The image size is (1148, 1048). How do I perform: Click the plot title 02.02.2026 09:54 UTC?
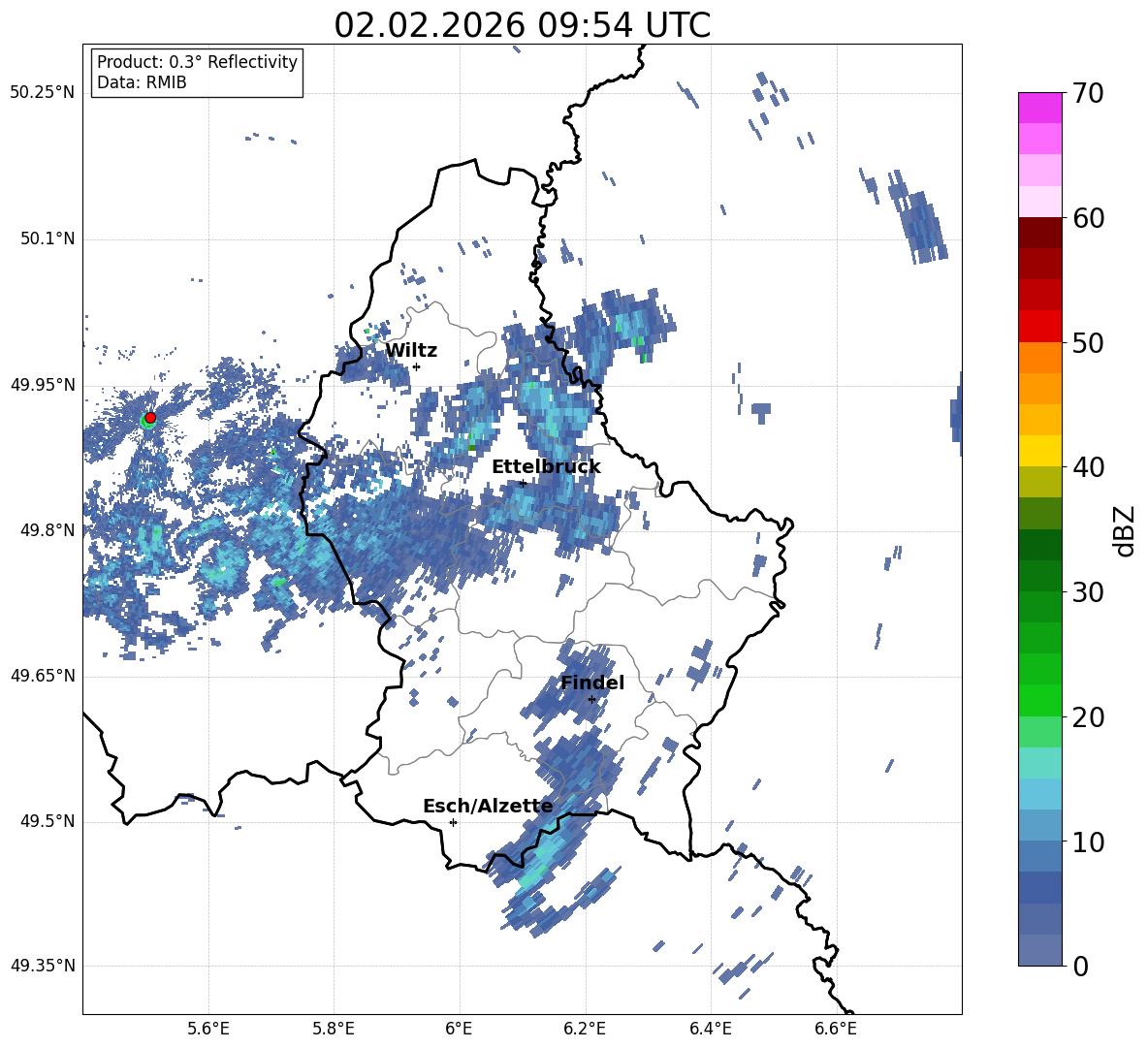point(522,25)
